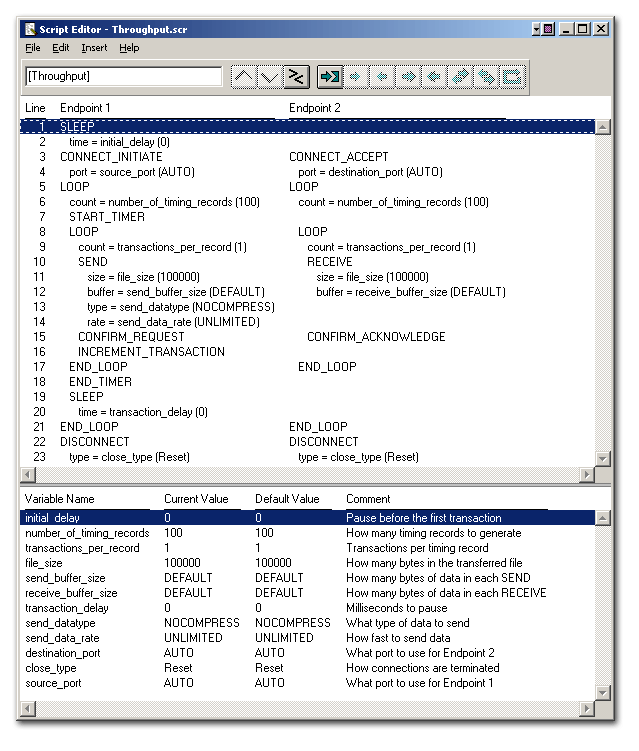Image resolution: width=639 pixels, height=751 pixels.
Task: Click the looping rectangle arrow toolbar icon
Action: point(512,77)
